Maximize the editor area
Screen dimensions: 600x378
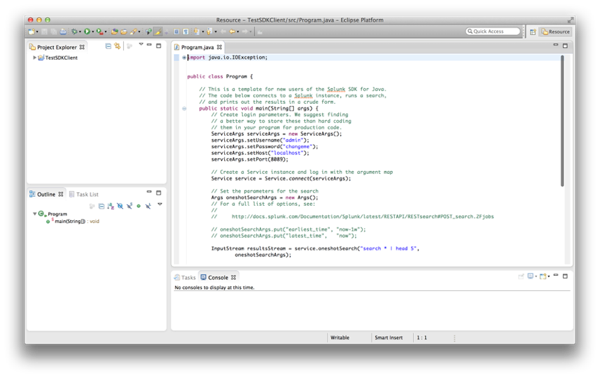[x=565, y=46]
